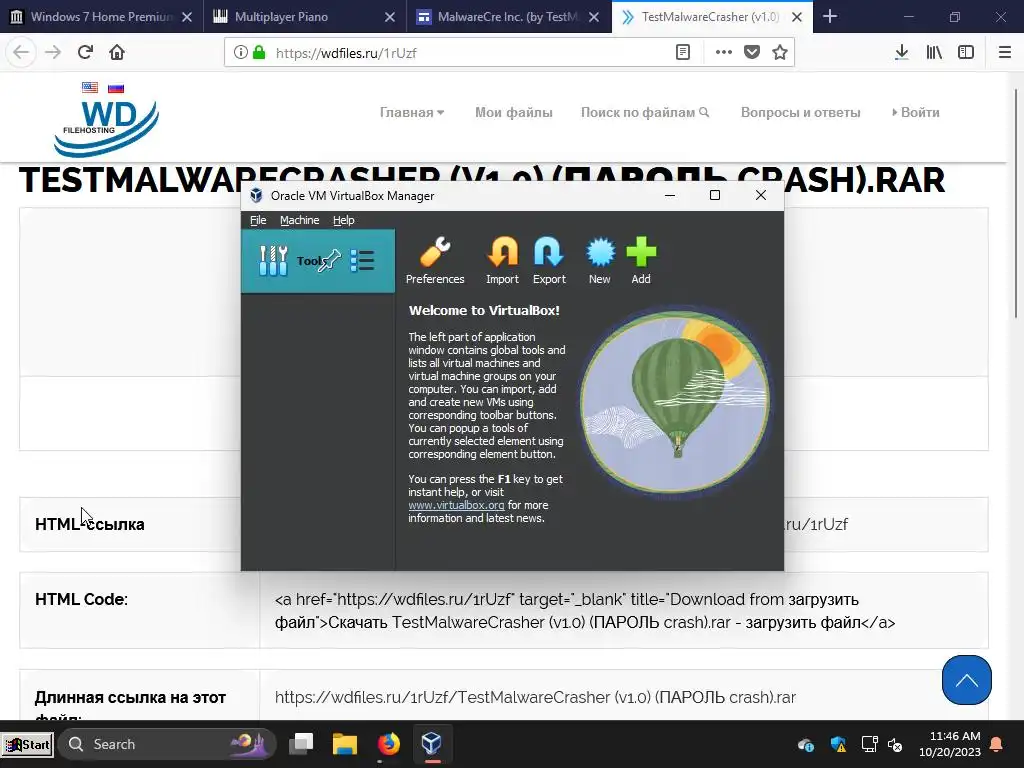Maximize the VirtualBox Manager window
Image resolution: width=1024 pixels, height=768 pixels.
click(x=715, y=195)
